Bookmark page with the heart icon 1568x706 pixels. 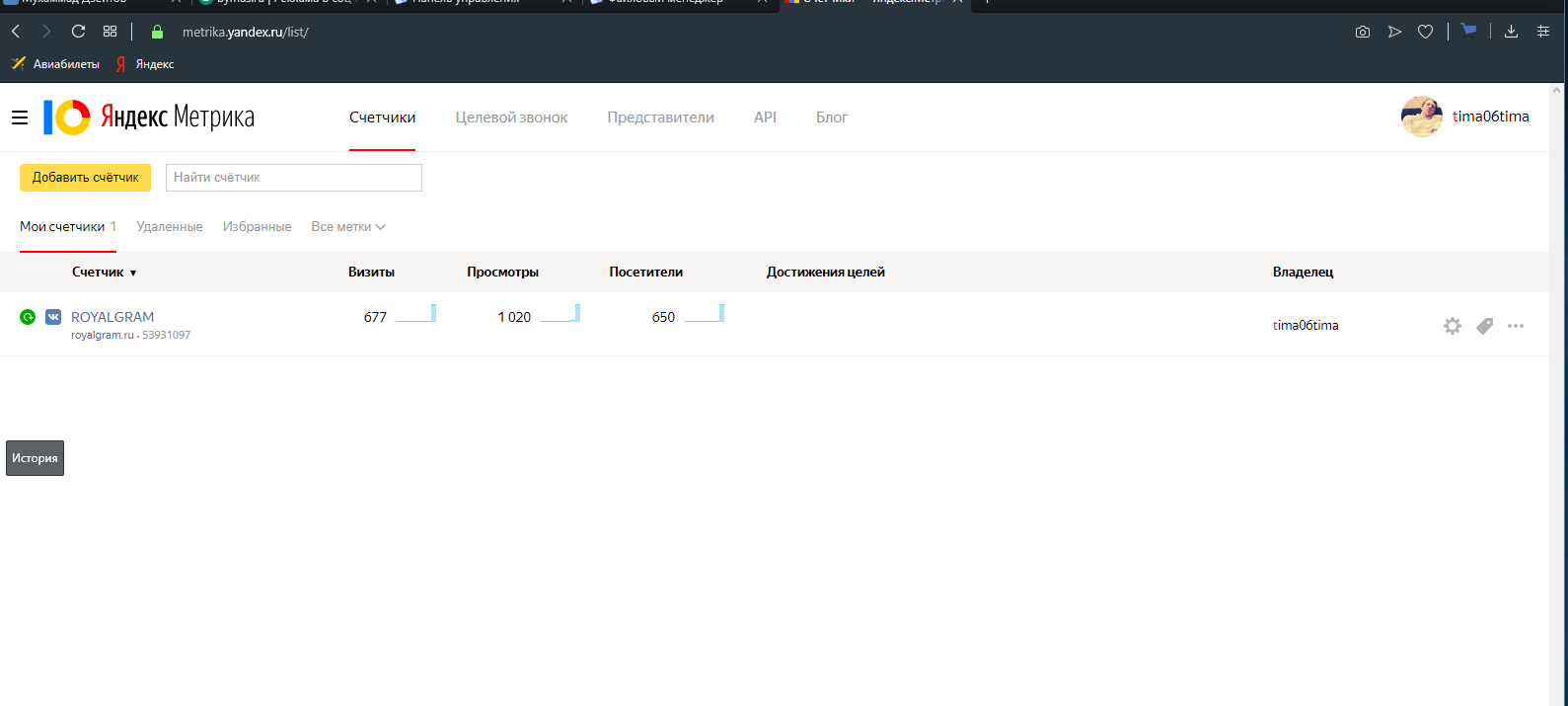pos(1425,32)
